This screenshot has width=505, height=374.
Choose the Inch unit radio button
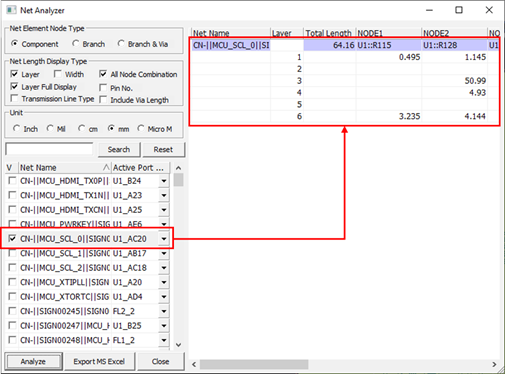(x=16, y=129)
